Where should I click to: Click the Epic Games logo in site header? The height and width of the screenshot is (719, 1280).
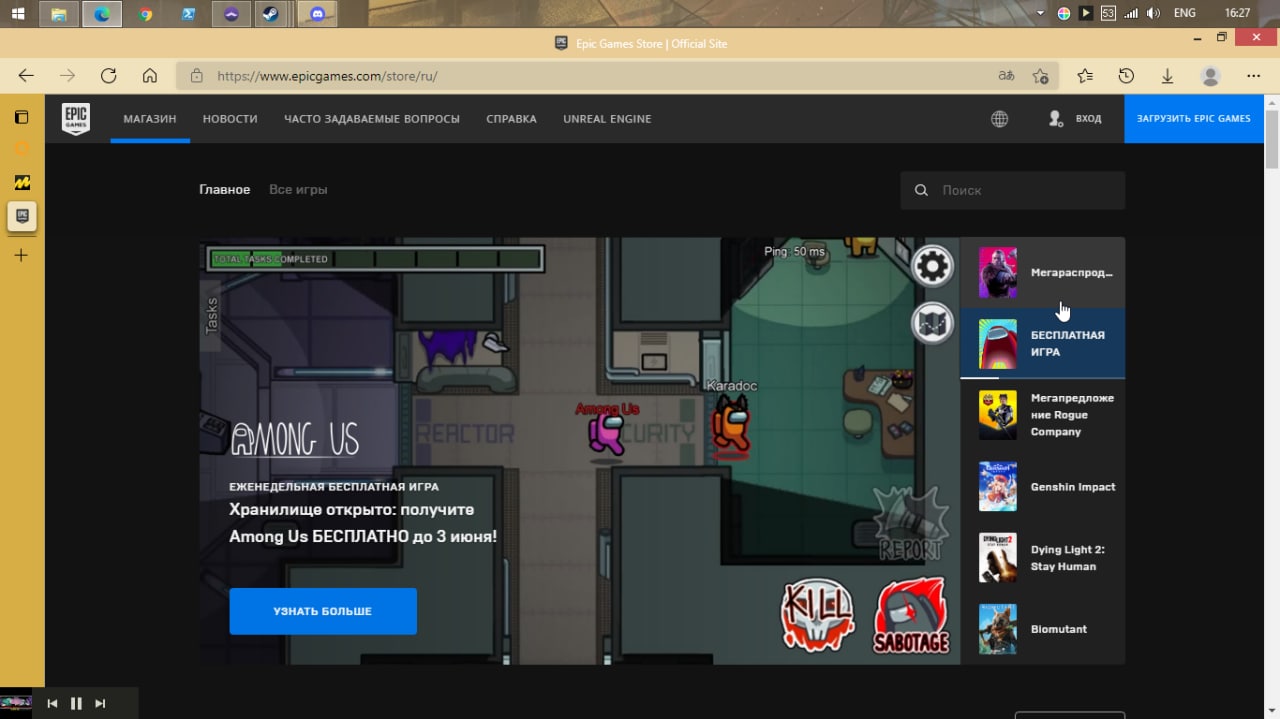[x=76, y=118]
